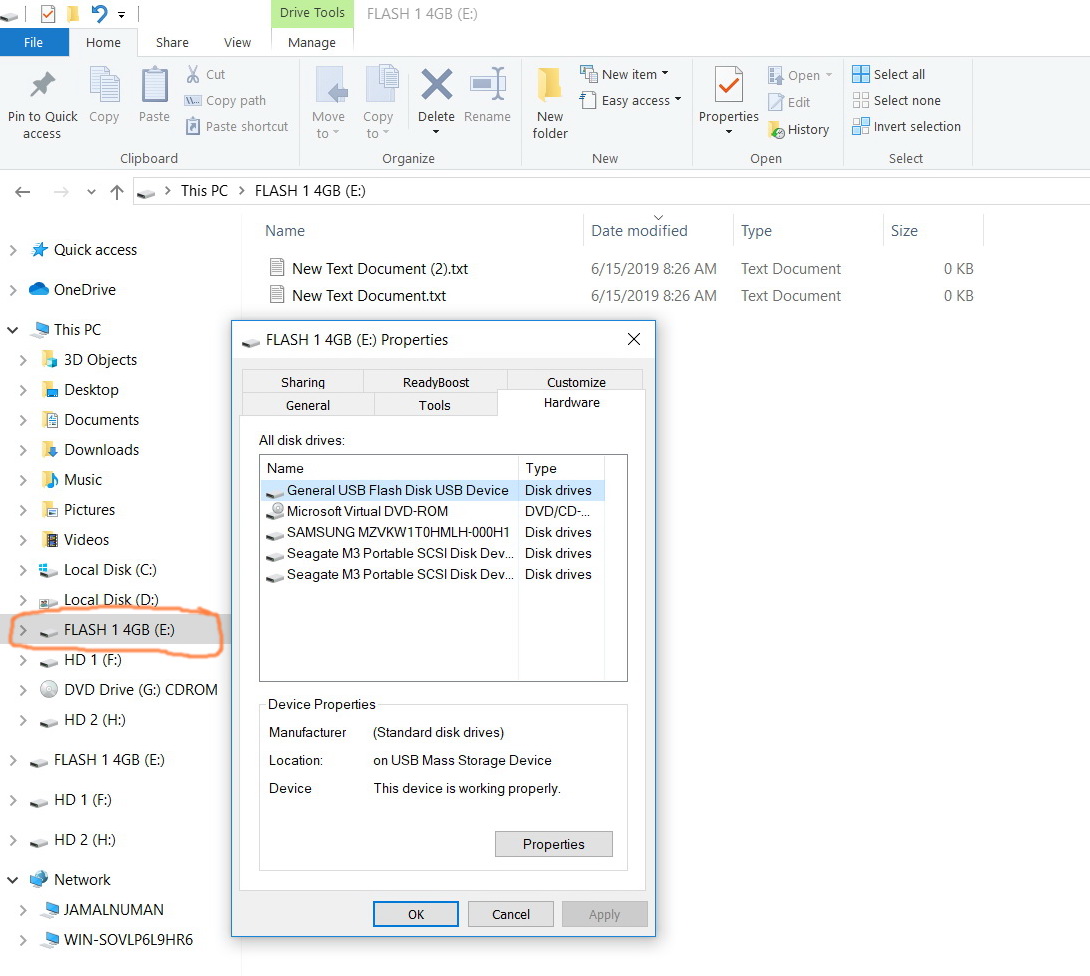Open file History from the ribbon
Screen dimensions: 1090x976
tap(798, 129)
